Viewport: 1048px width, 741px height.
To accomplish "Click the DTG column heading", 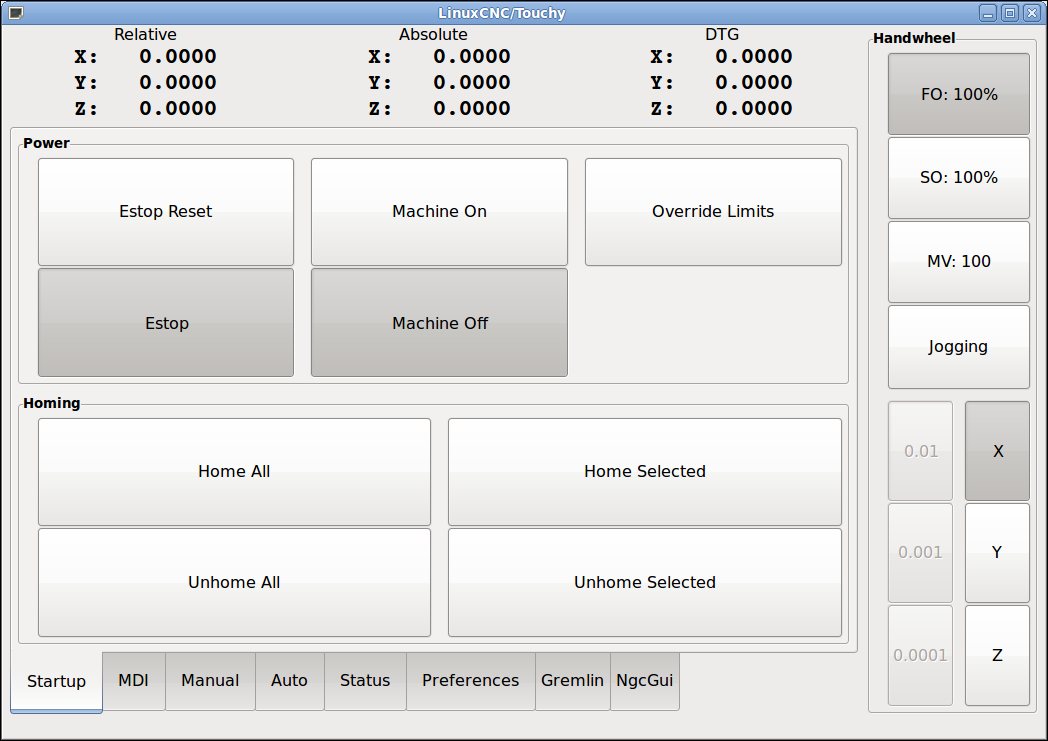I will 722,35.
